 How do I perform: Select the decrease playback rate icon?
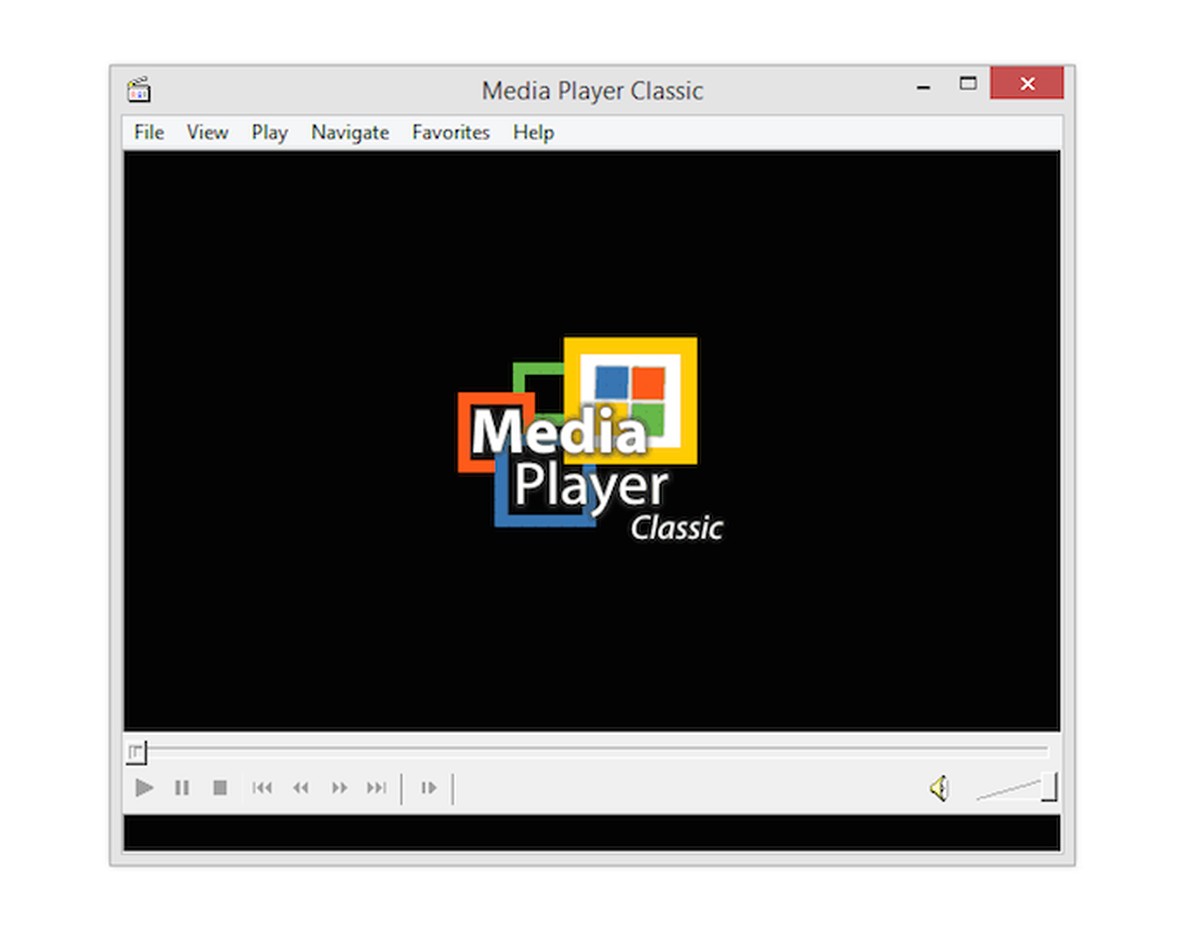pyautogui.click(x=301, y=788)
